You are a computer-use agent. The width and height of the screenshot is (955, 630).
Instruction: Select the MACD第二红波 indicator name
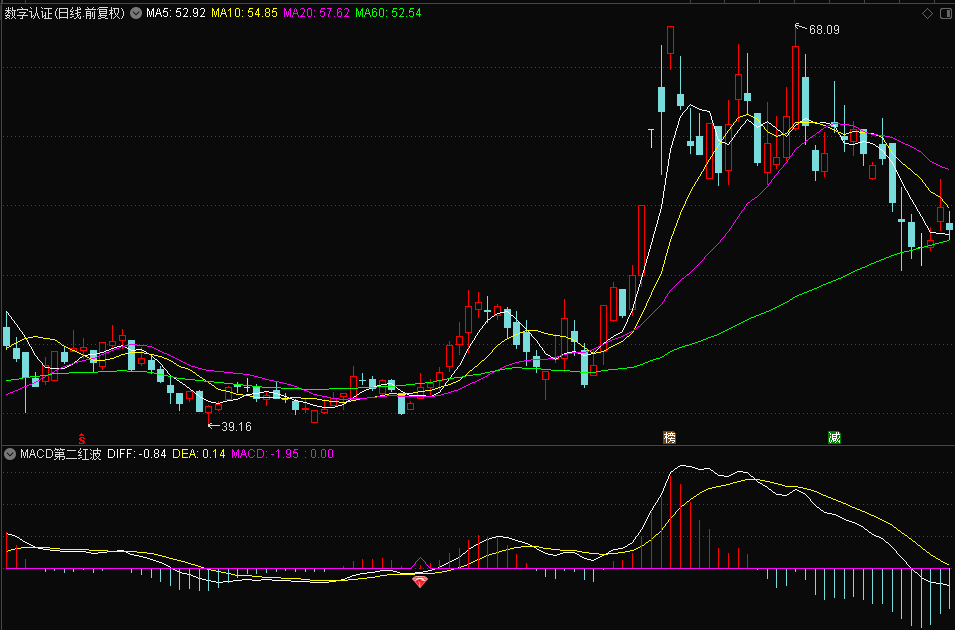pyautogui.click(x=61, y=454)
